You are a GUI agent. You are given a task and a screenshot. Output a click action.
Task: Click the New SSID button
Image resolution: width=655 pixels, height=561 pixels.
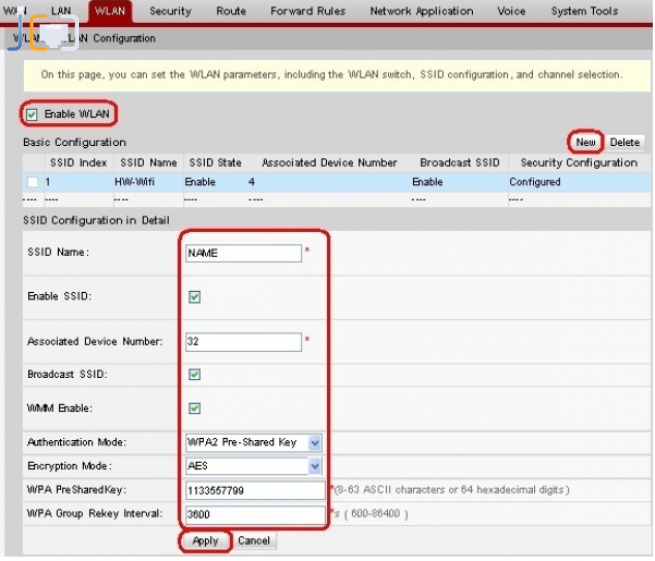tap(586, 142)
